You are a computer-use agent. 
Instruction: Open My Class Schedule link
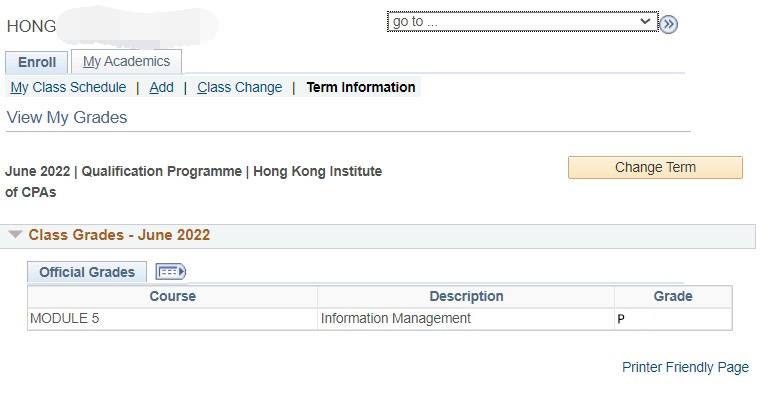point(68,87)
